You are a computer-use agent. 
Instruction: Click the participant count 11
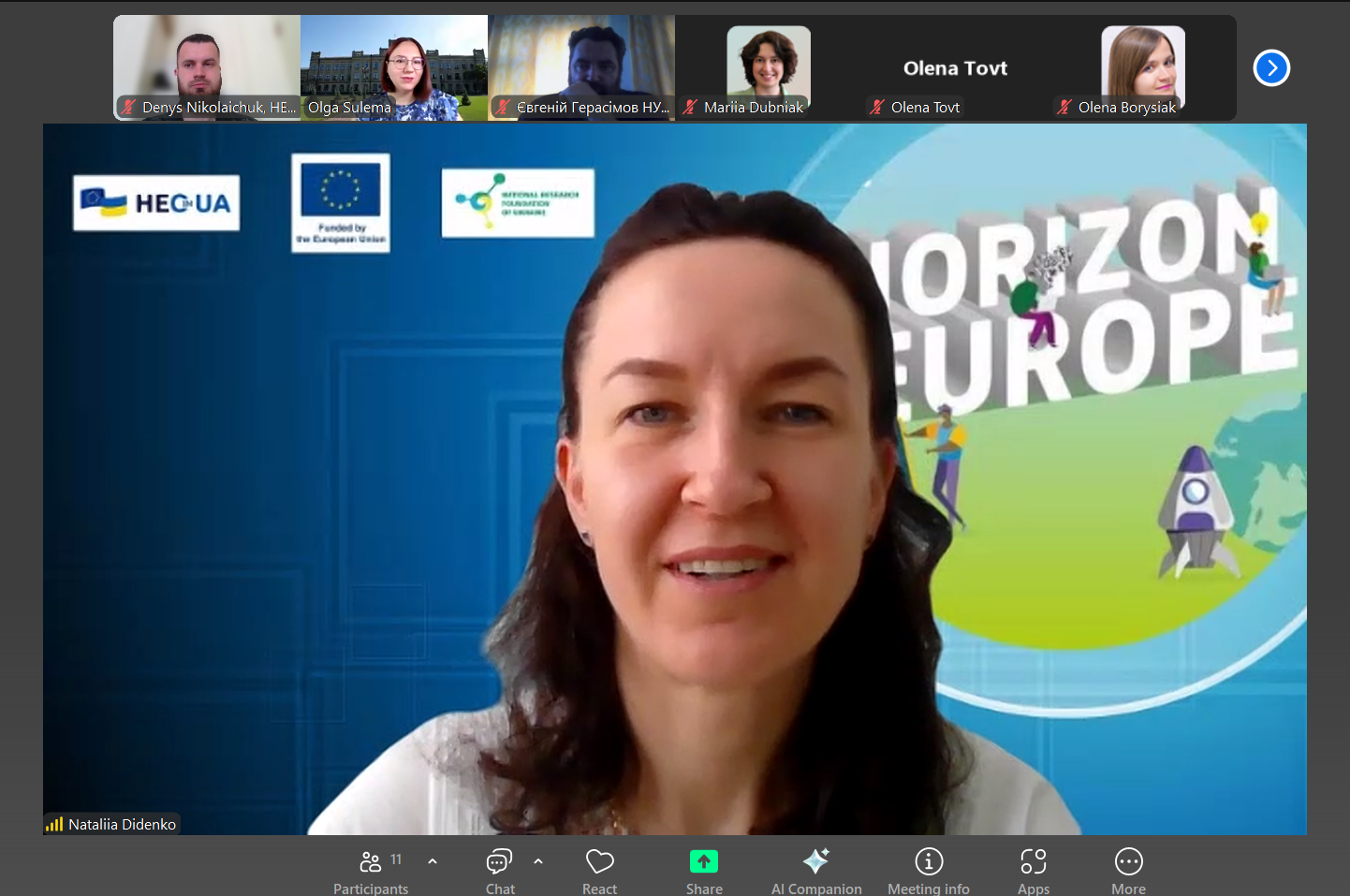tap(396, 859)
